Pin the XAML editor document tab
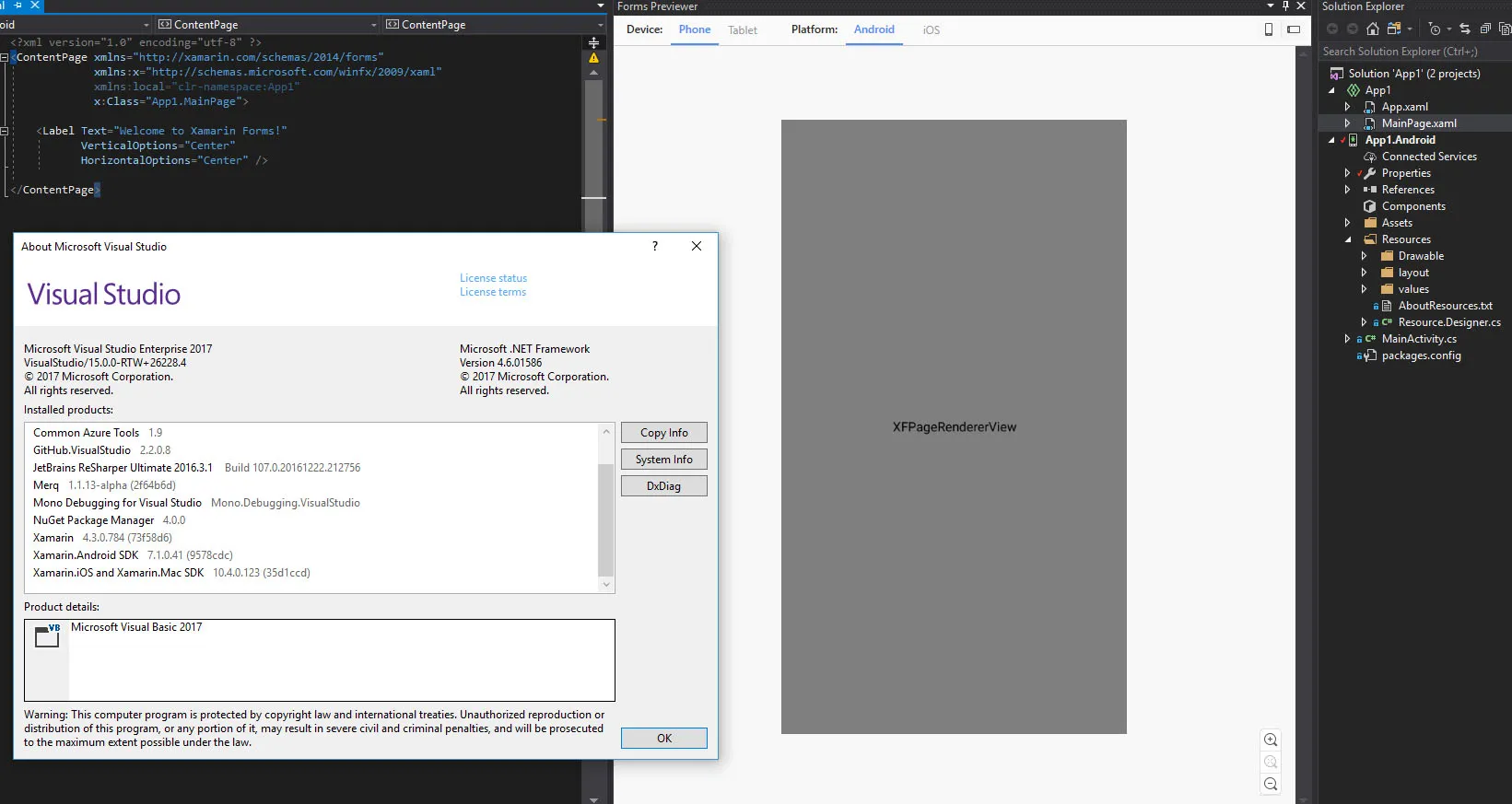The height and width of the screenshot is (804, 1512). click(18, 5)
